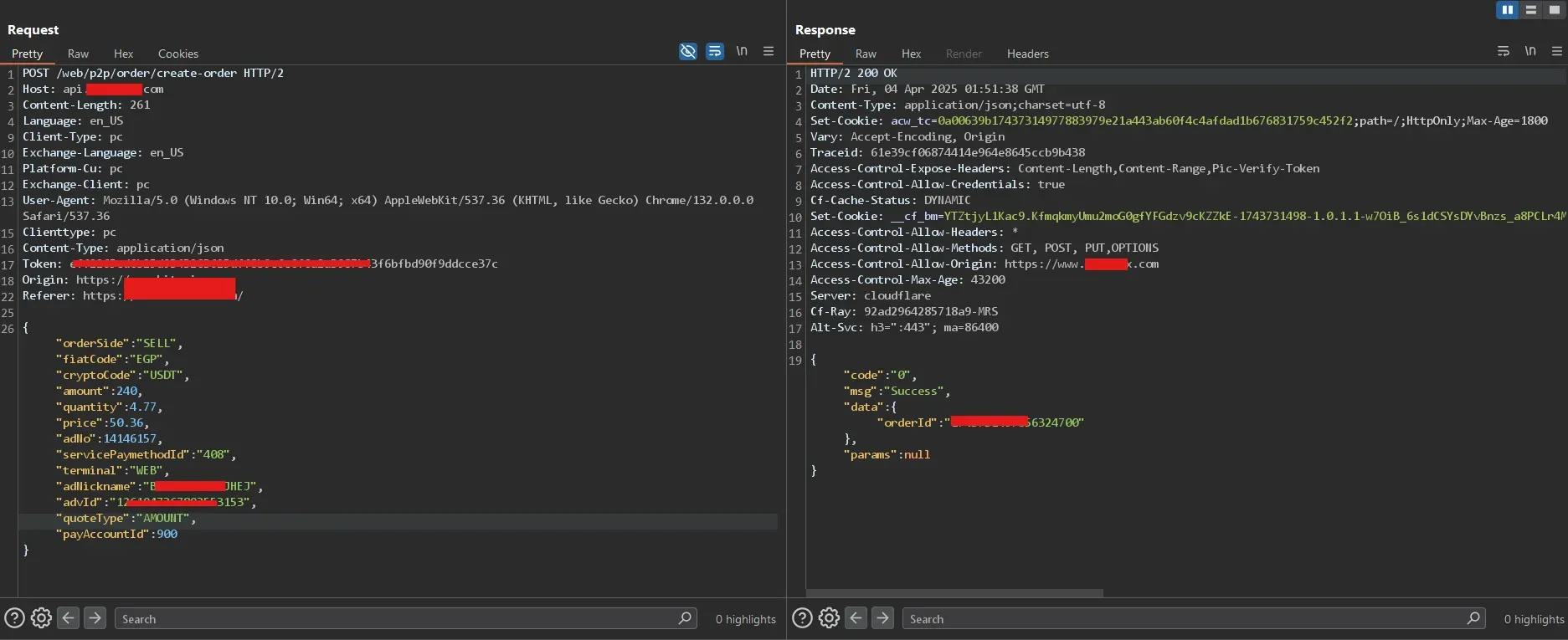Viewport: 1568px width, 640px height.
Task: Click the POST /web/p2p/order/create-order request line
Action: [x=153, y=73]
